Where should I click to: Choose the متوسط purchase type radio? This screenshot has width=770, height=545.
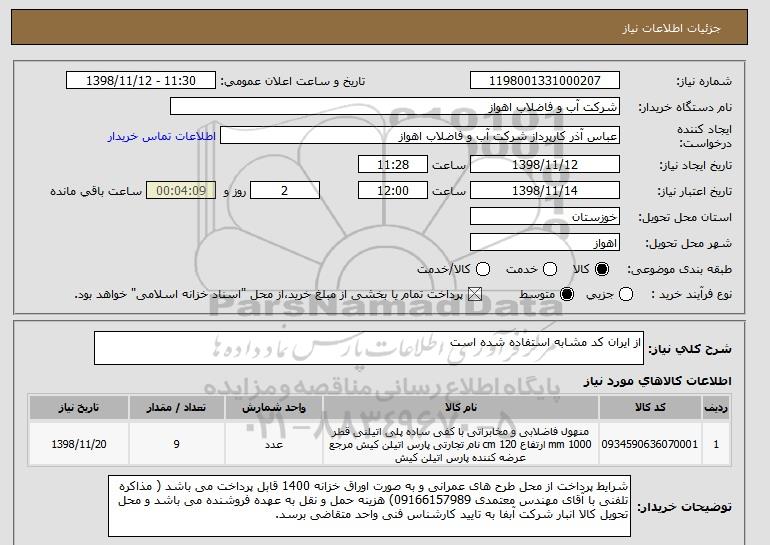(567, 295)
